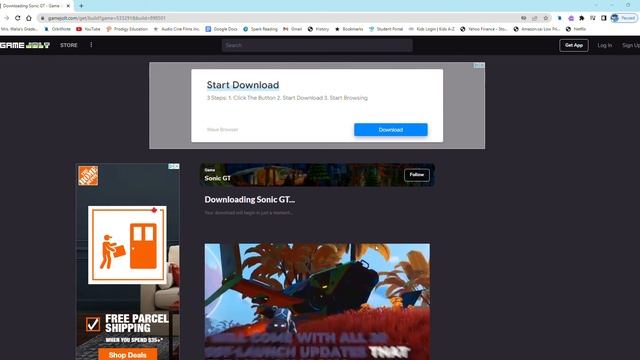The image size is (640, 360).
Task: Open the Kids Login Kids A-Z bookmark
Action: [431, 29]
